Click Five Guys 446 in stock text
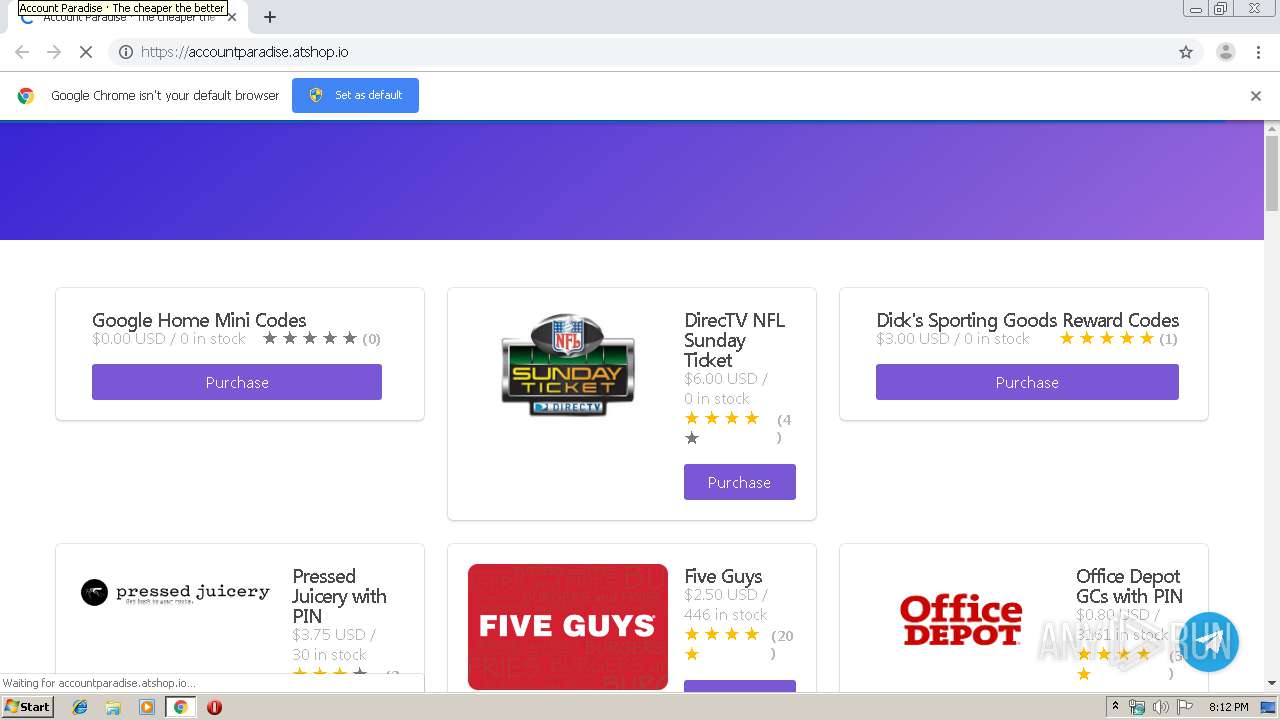The height and width of the screenshot is (720, 1280). pos(726,615)
